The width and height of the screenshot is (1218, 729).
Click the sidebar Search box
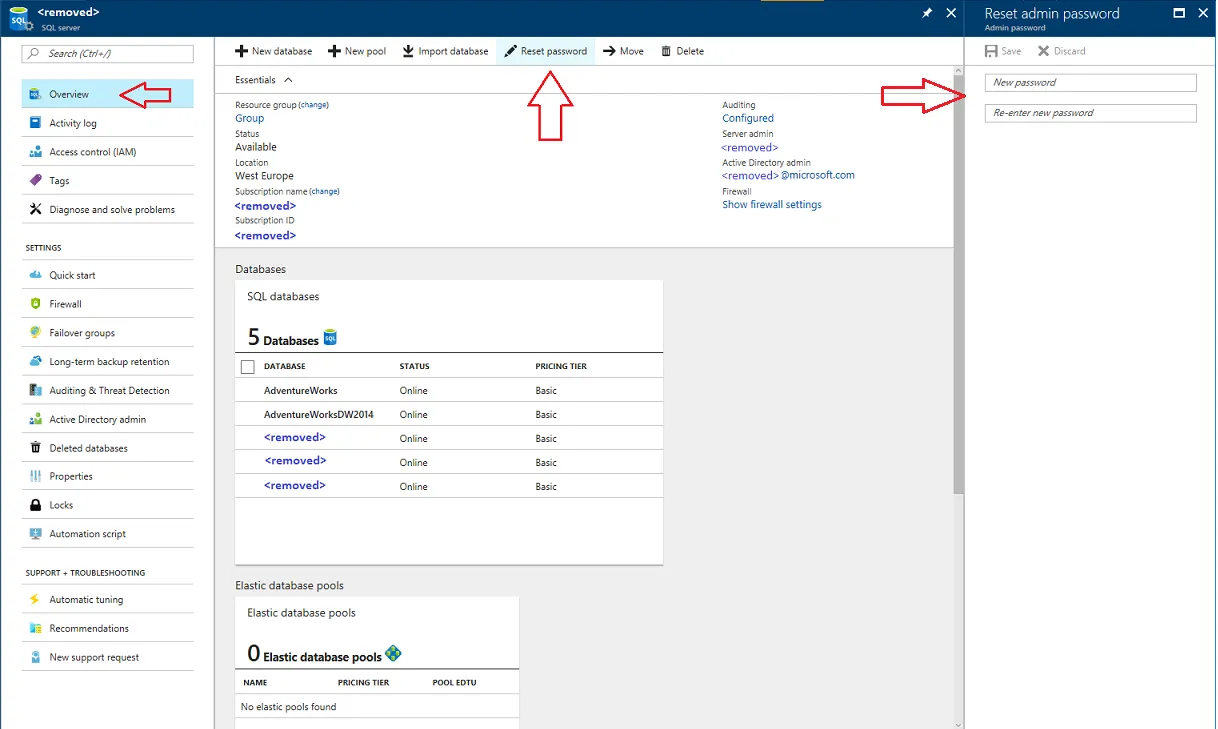pos(108,53)
